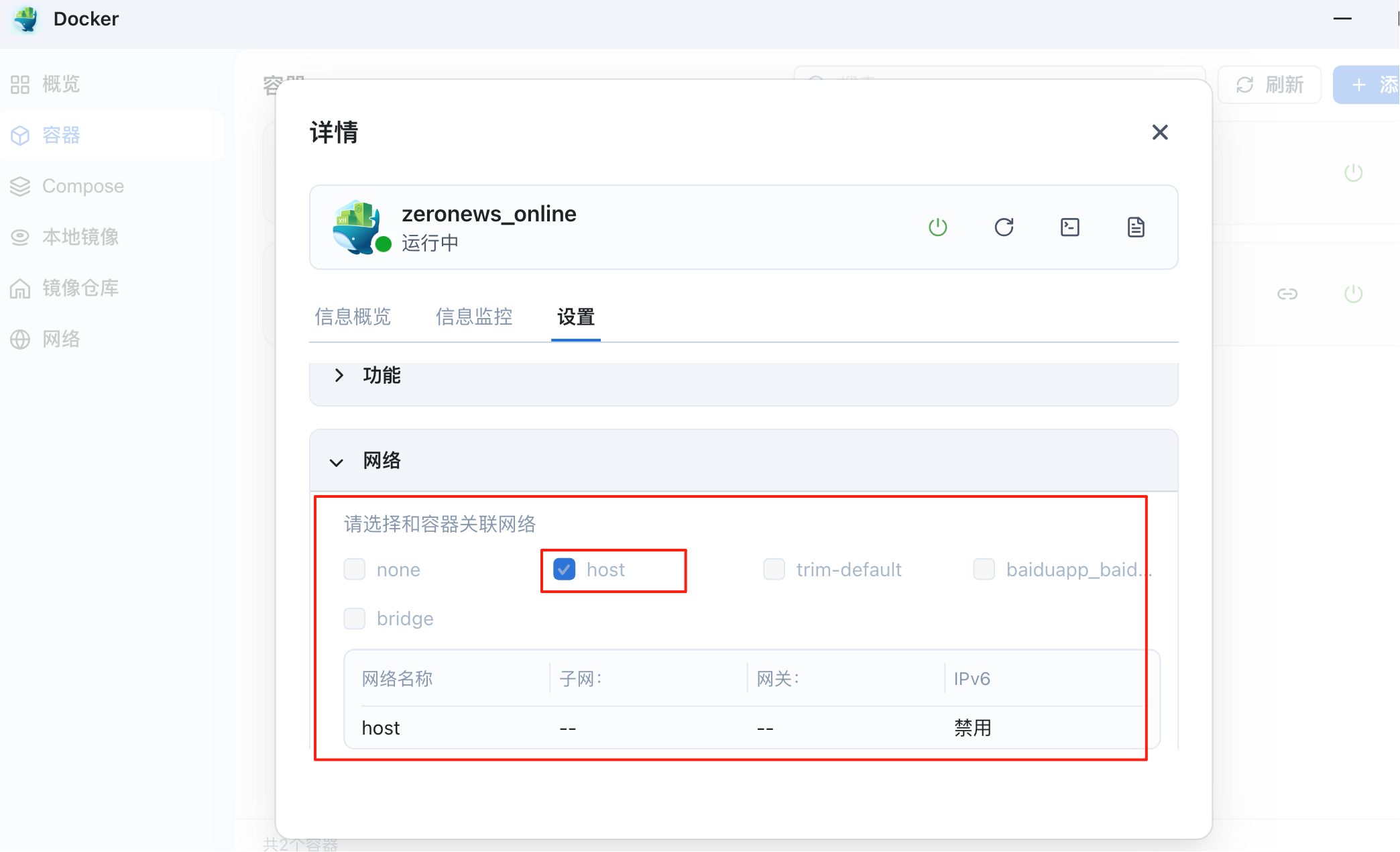This screenshot has width=1400, height=852.
Task: Close the 详情 dialog
Action: pos(1159,132)
